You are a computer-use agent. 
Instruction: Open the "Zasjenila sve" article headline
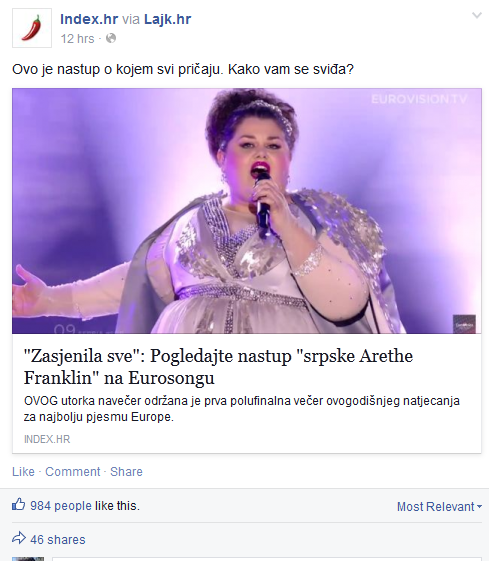point(218,366)
